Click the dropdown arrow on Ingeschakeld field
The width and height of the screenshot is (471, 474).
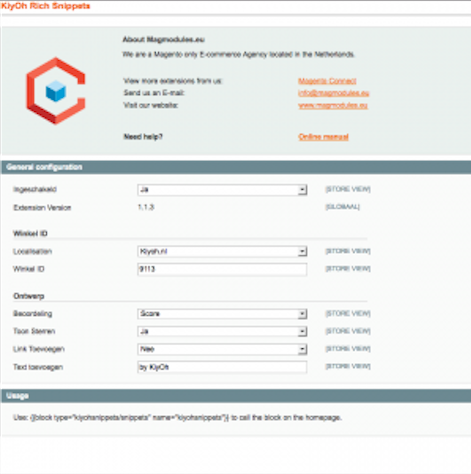pyautogui.click(x=302, y=190)
